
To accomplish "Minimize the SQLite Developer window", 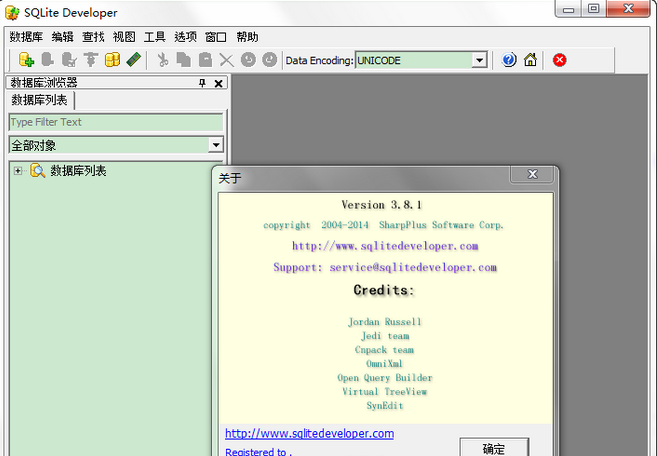I will click(x=568, y=9).
